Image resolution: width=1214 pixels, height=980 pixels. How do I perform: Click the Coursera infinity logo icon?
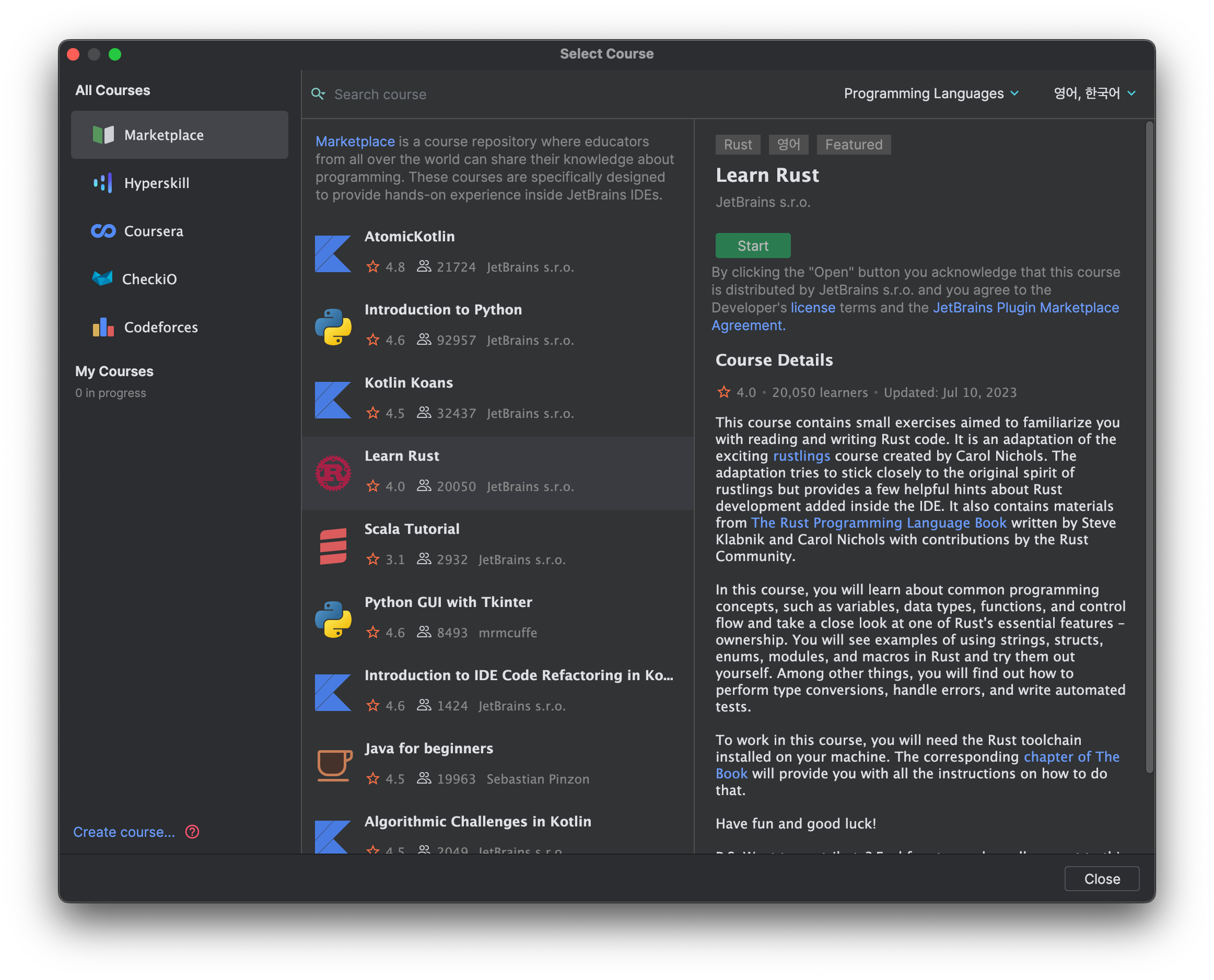[103, 231]
